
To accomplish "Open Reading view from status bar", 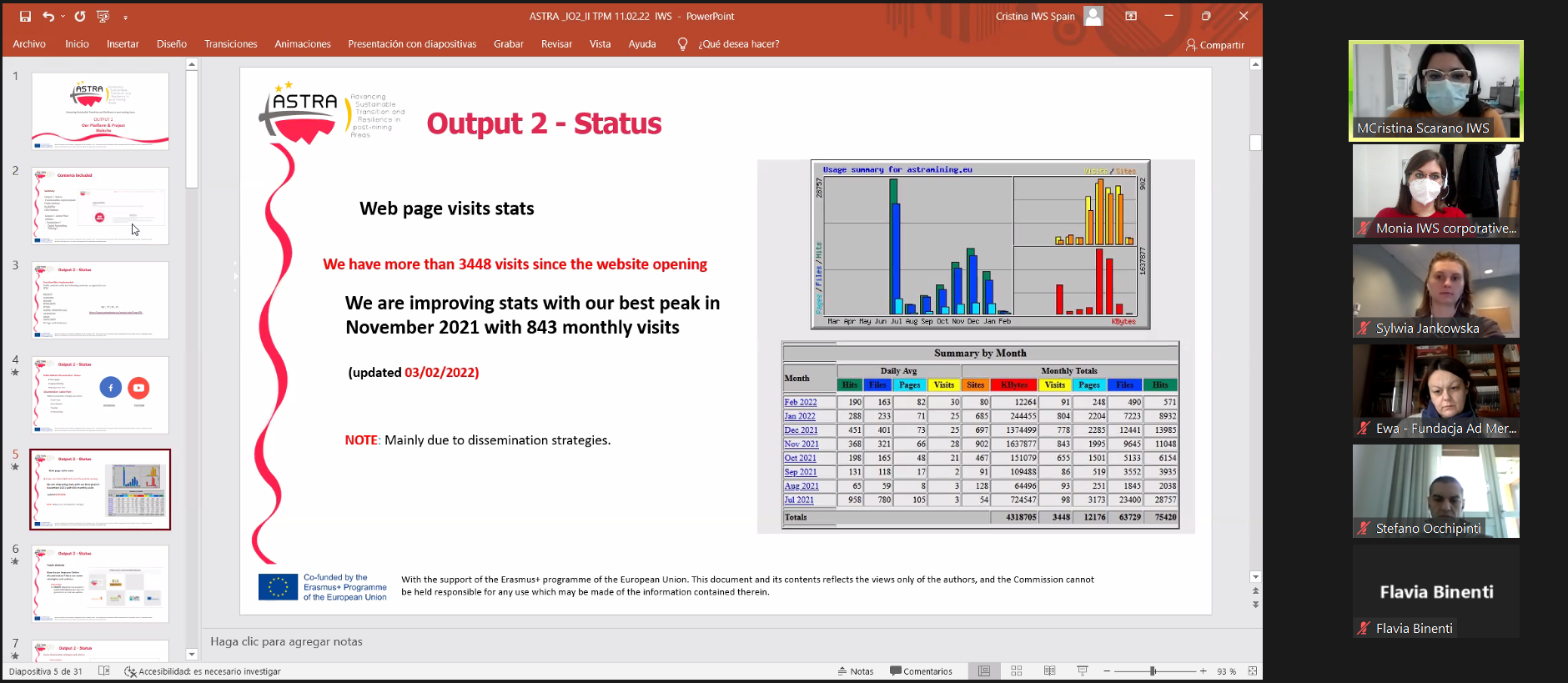I will [1049, 671].
